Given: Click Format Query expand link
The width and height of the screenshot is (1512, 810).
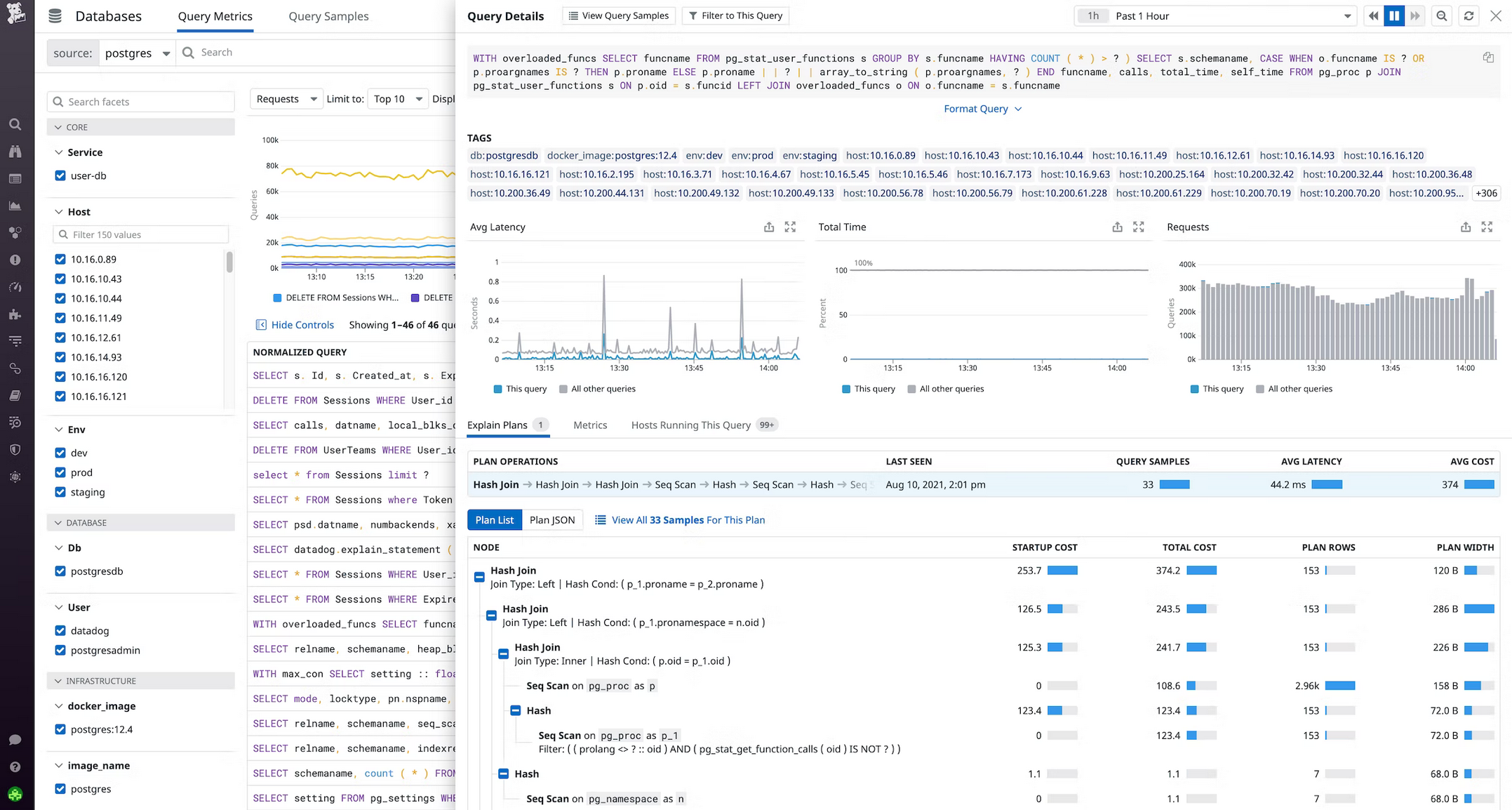Looking at the screenshot, I should [984, 108].
